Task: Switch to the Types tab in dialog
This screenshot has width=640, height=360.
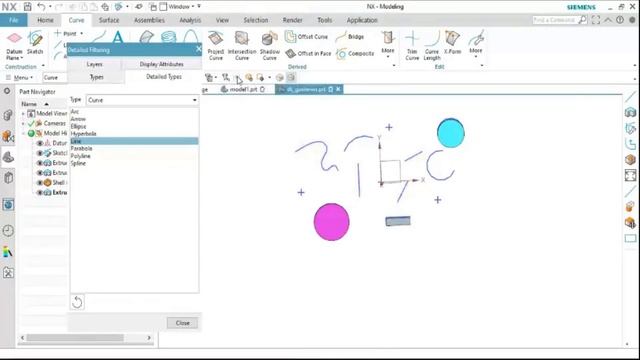Action: pyautogui.click(x=97, y=77)
